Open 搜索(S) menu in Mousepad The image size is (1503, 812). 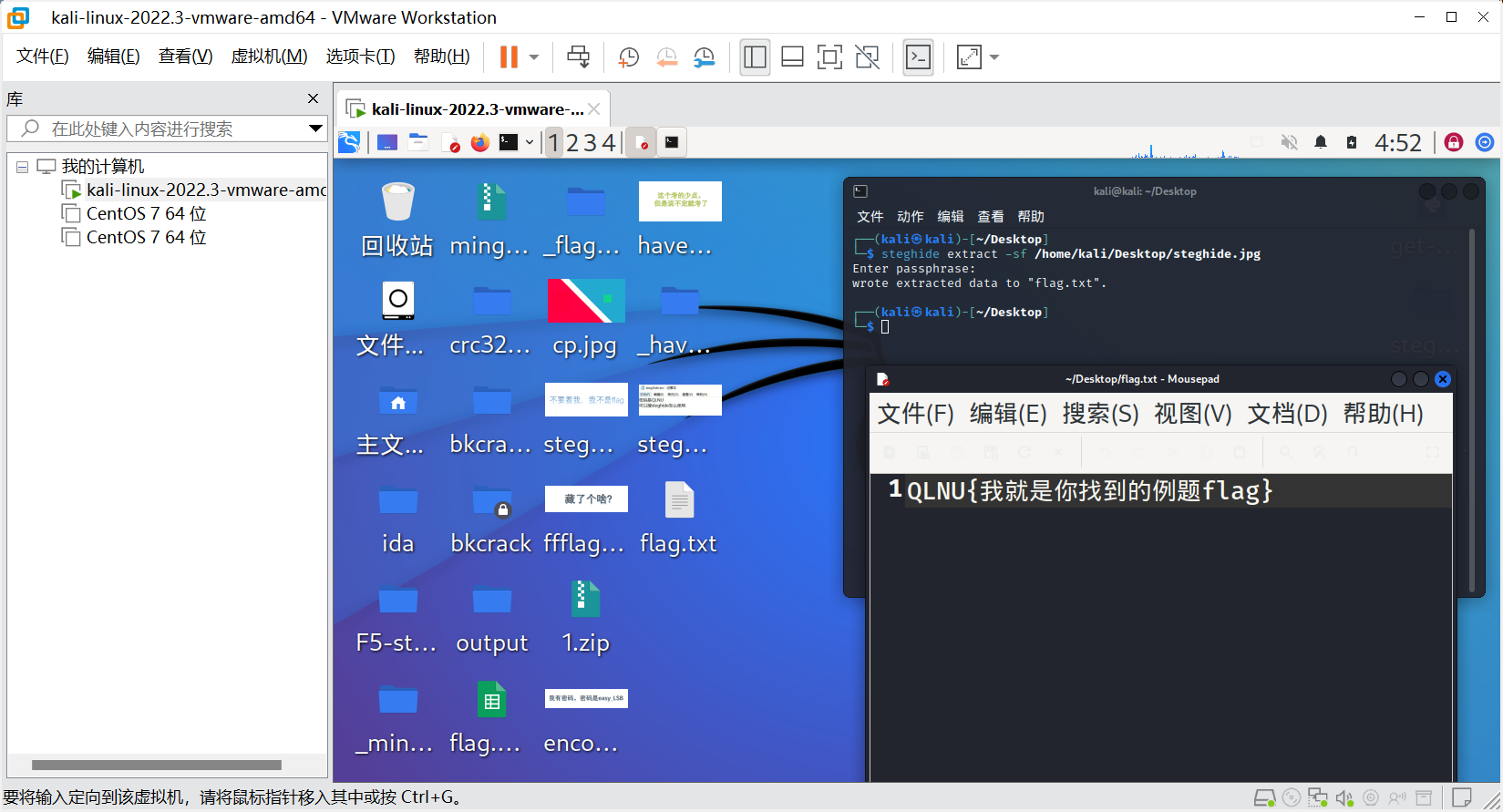click(1100, 414)
